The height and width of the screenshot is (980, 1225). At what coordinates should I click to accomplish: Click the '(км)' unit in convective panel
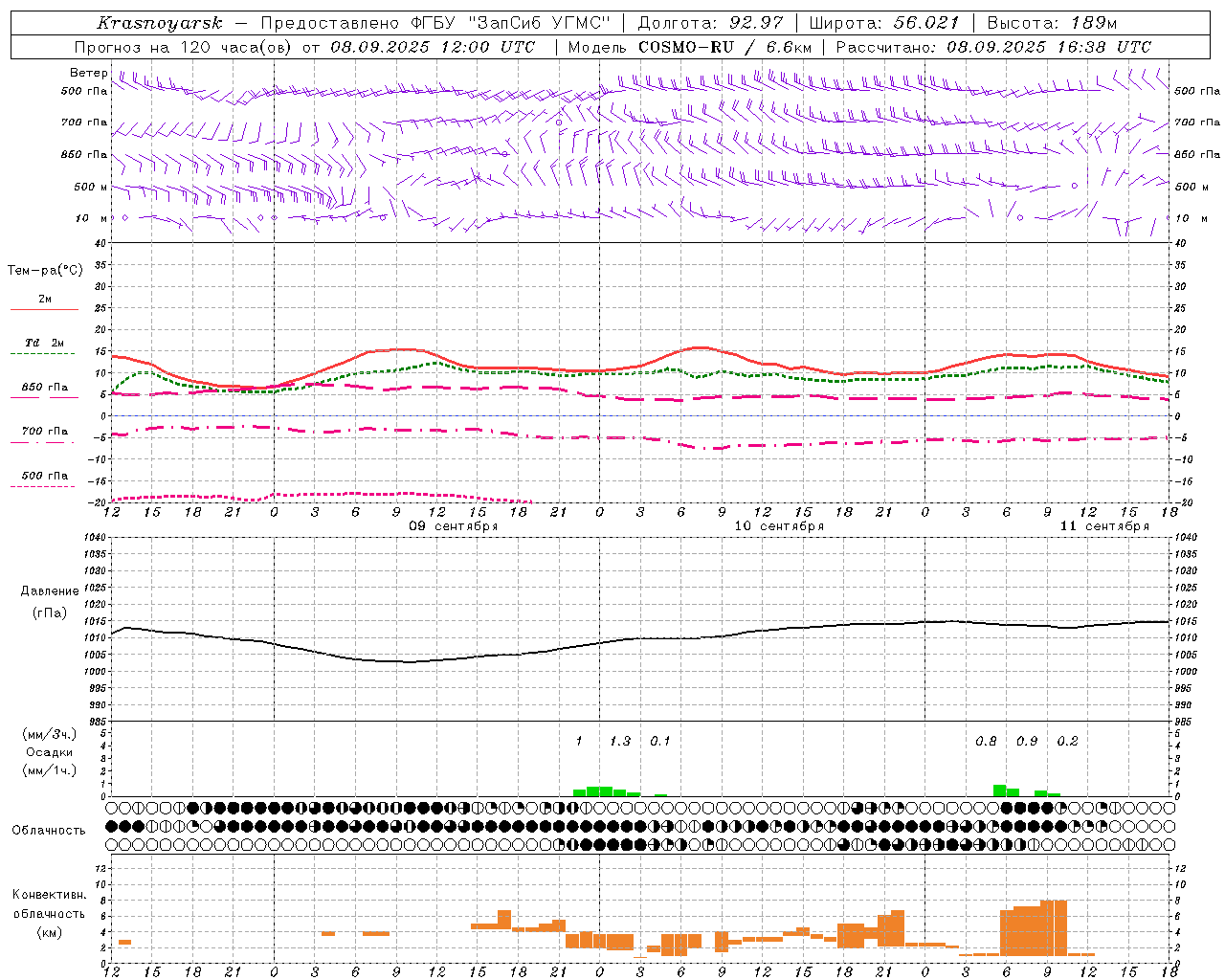click(50, 931)
